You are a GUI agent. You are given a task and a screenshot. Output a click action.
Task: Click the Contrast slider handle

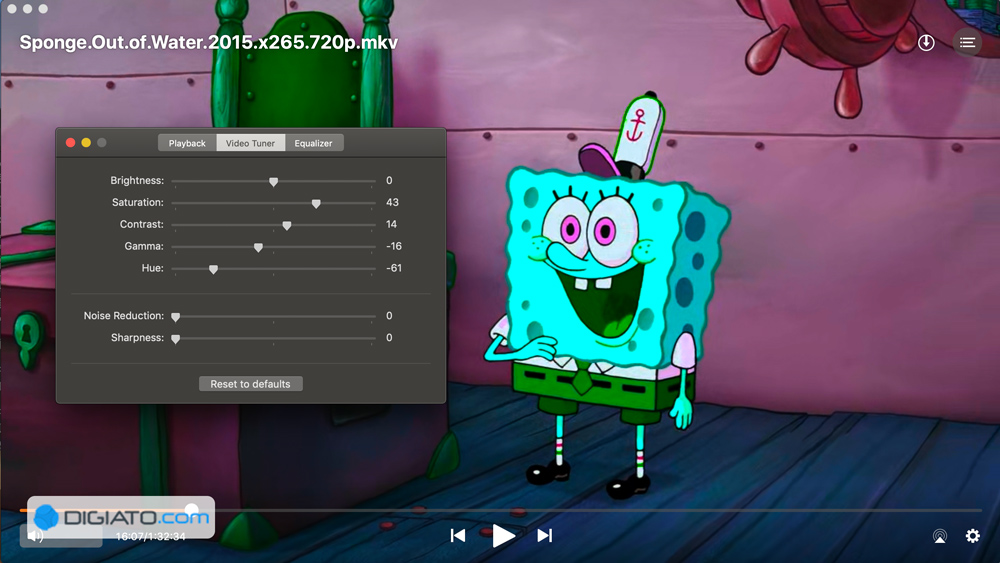(287, 225)
